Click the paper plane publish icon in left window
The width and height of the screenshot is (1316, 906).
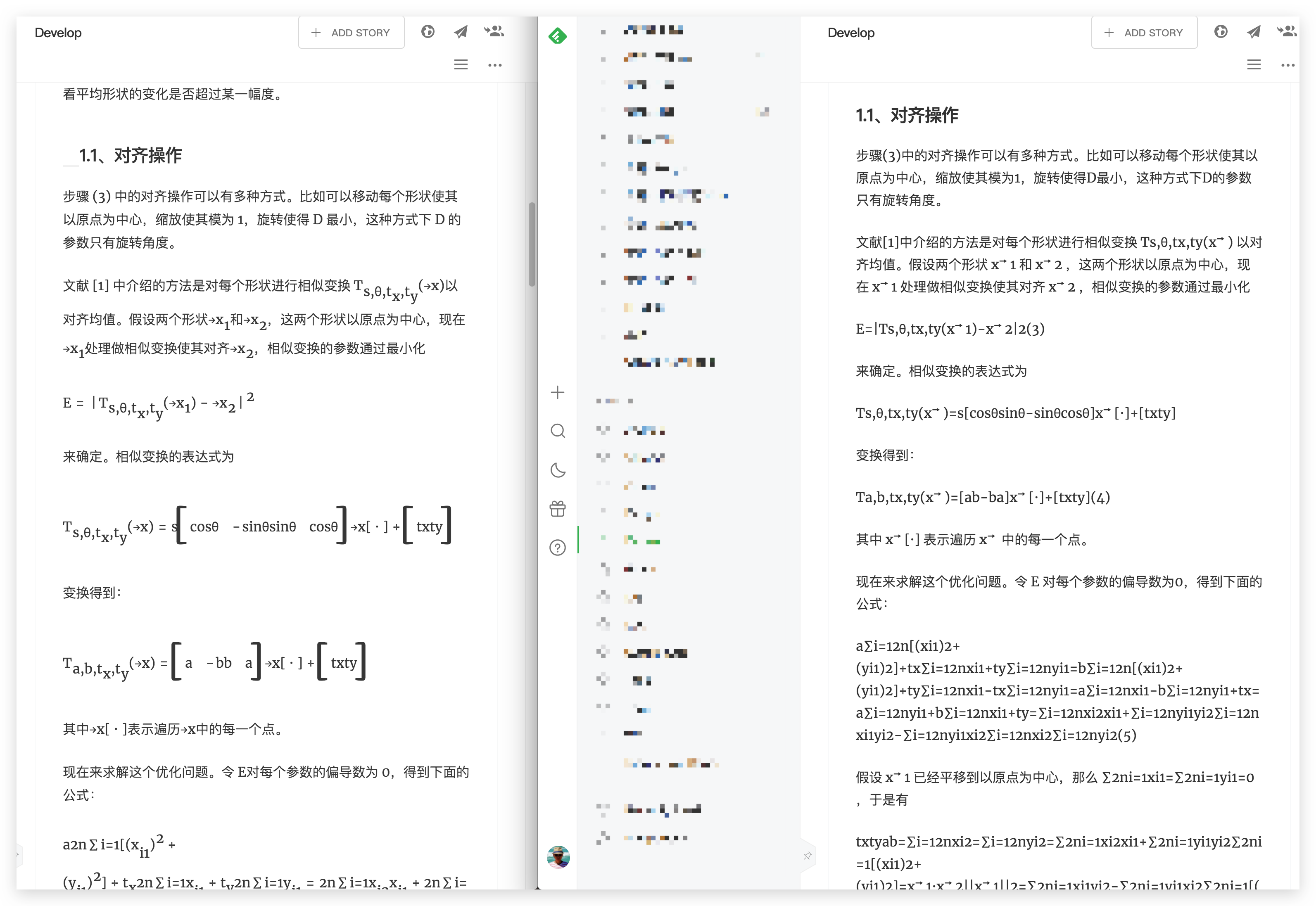point(461,32)
